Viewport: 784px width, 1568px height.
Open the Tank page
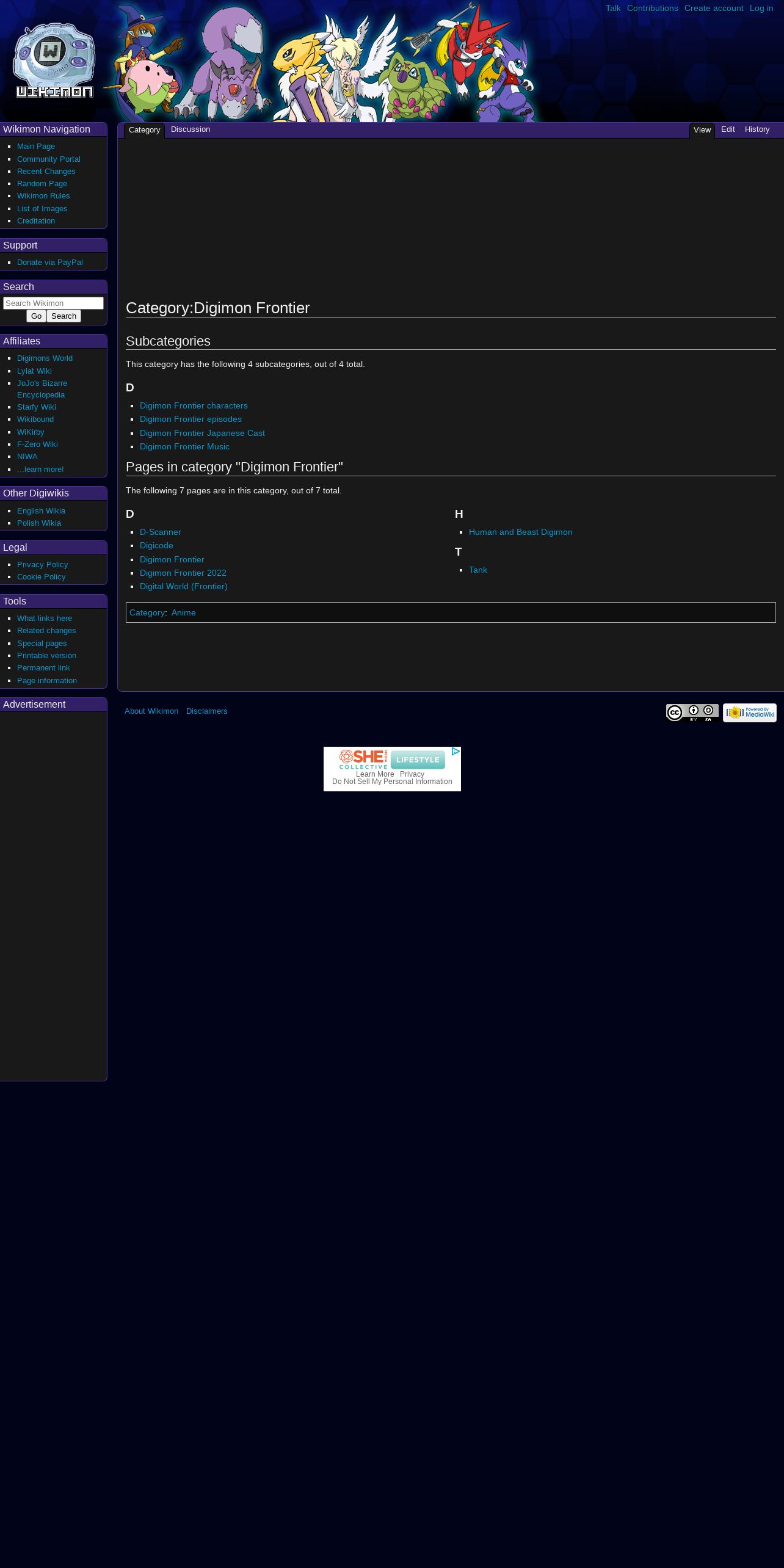pyautogui.click(x=478, y=570)
